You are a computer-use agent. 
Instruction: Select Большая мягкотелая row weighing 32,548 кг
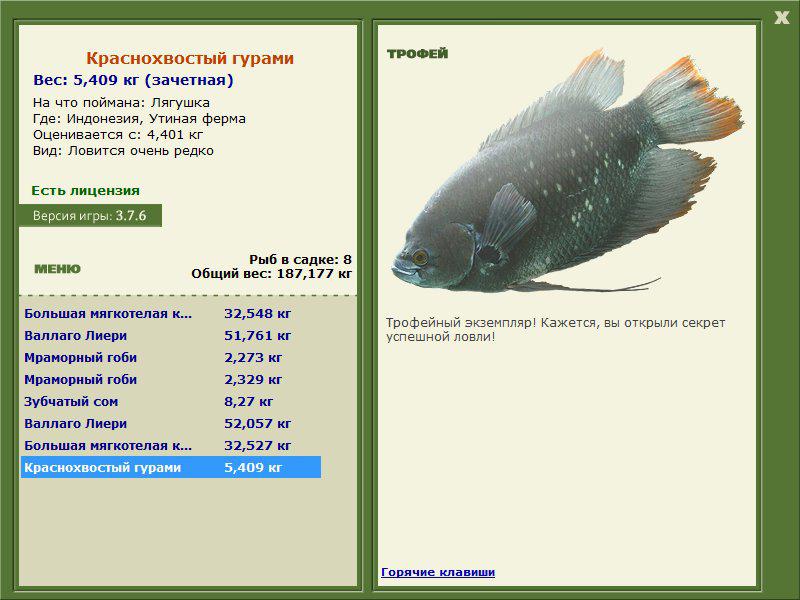click(x=171, y=313)
